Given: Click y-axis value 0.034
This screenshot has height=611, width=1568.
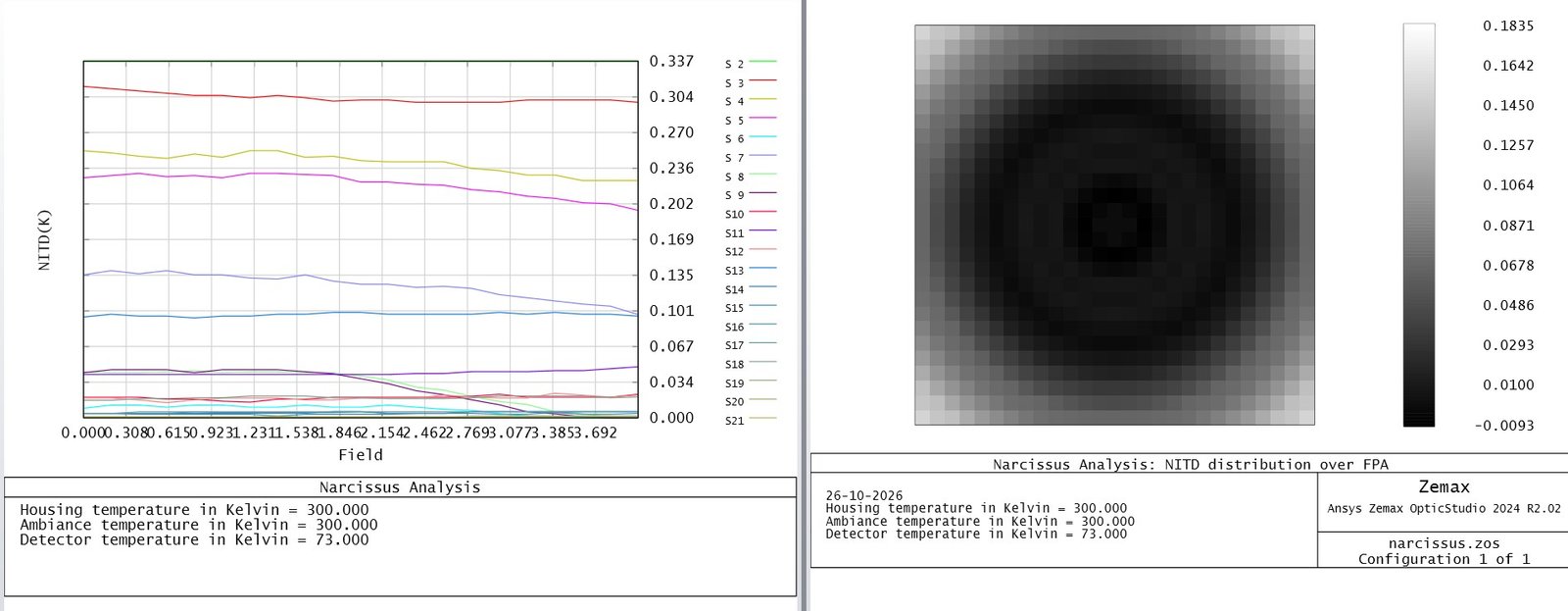Looking at the screenshot, I should 671,382.
